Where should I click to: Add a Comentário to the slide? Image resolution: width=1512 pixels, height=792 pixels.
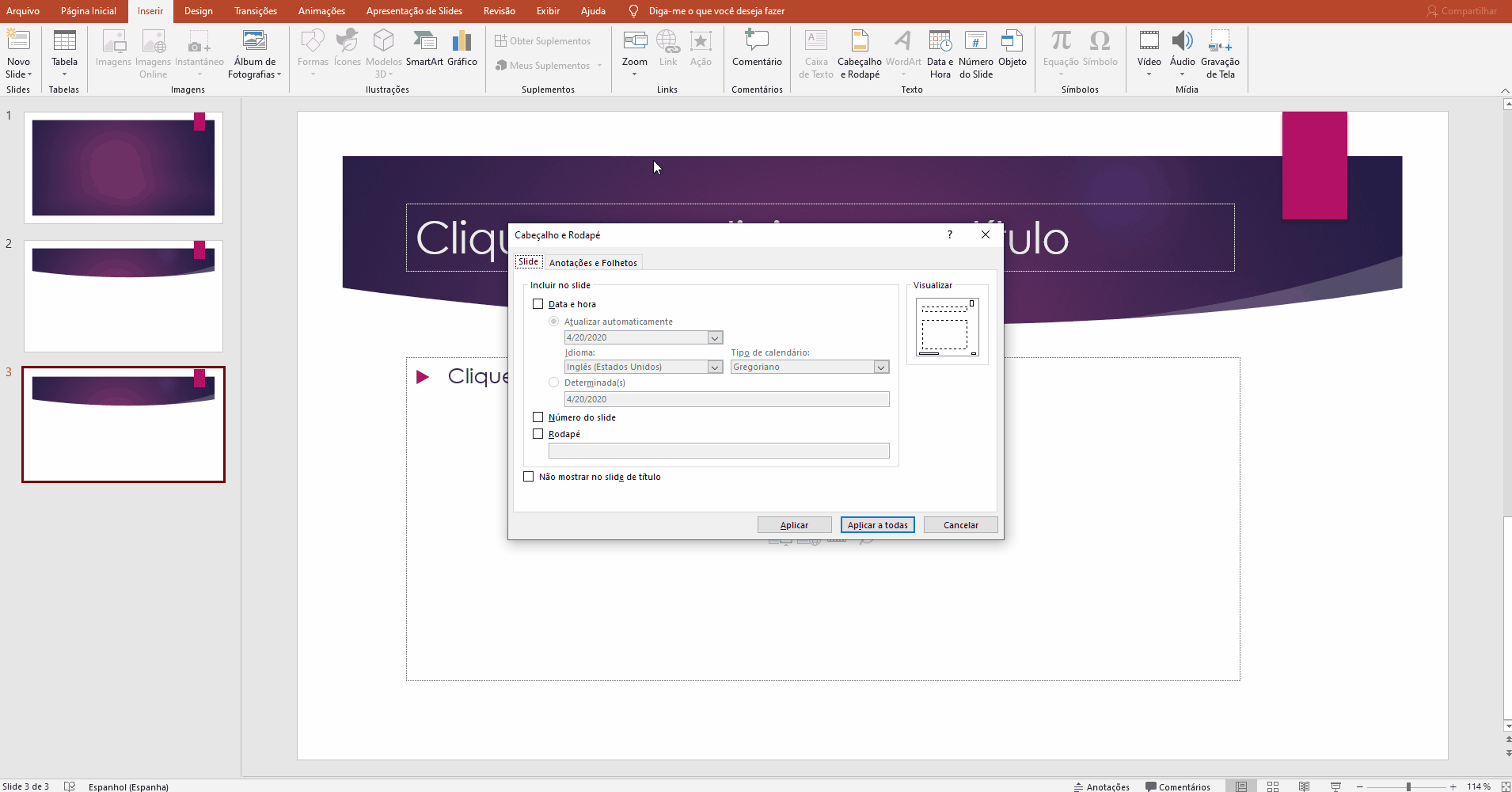pos(757,48)
